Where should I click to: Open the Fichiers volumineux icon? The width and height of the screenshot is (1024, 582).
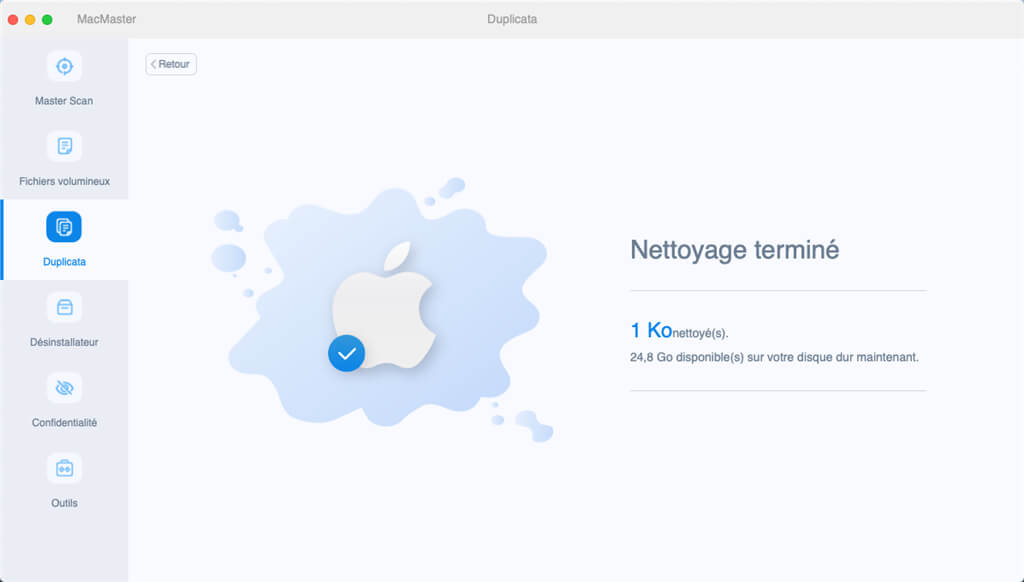pyautogui.click(x=64, y=146)
